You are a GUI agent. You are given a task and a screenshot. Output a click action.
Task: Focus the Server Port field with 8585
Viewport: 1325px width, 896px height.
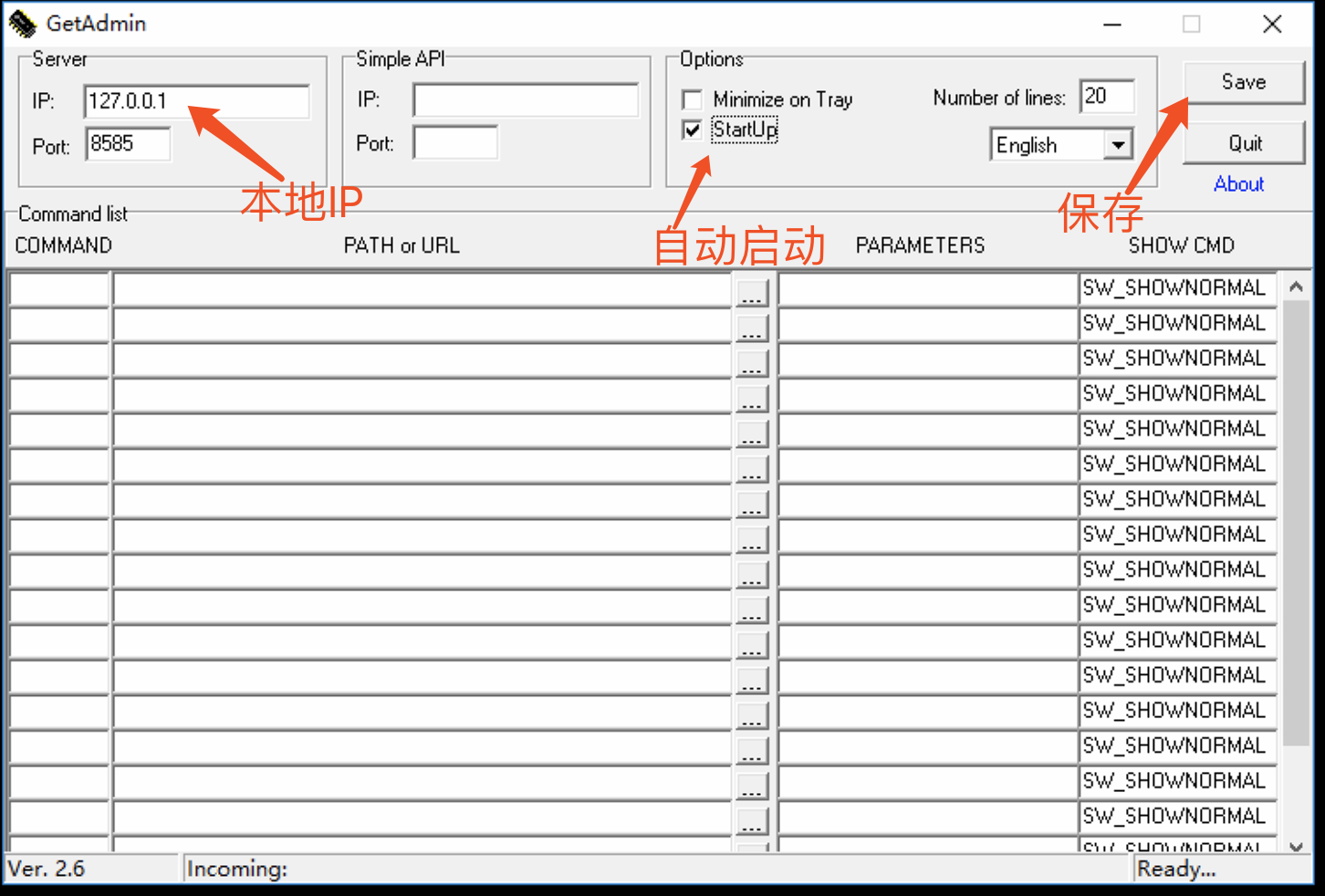128,144
